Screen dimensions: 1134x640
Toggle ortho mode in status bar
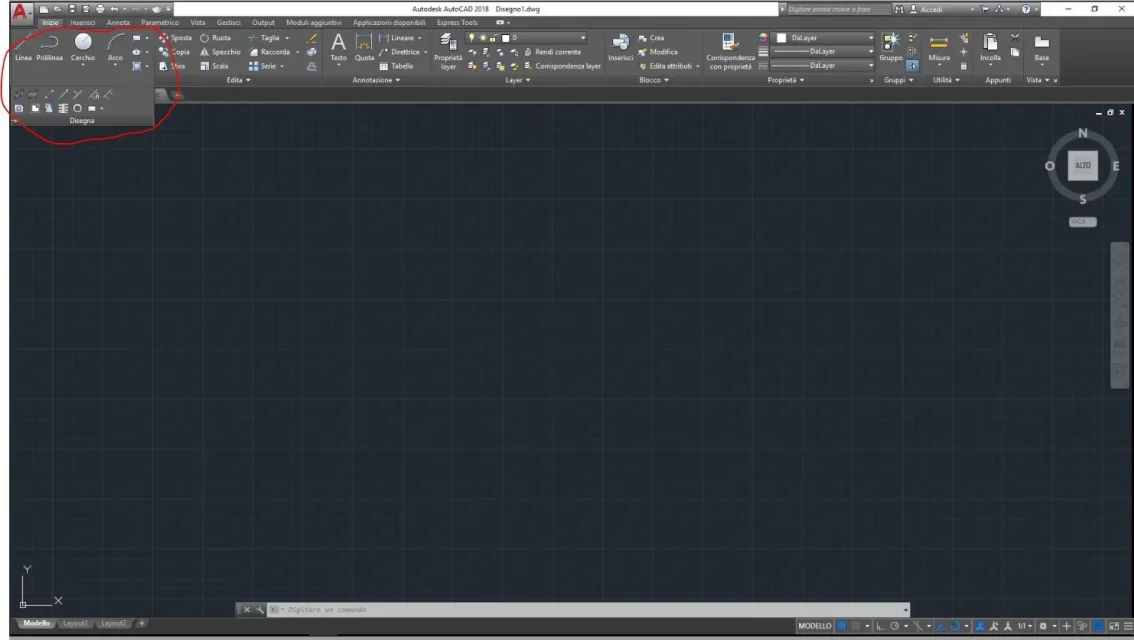point(880,626)
